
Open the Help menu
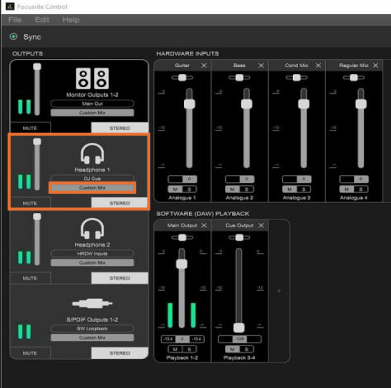[71, 20]
